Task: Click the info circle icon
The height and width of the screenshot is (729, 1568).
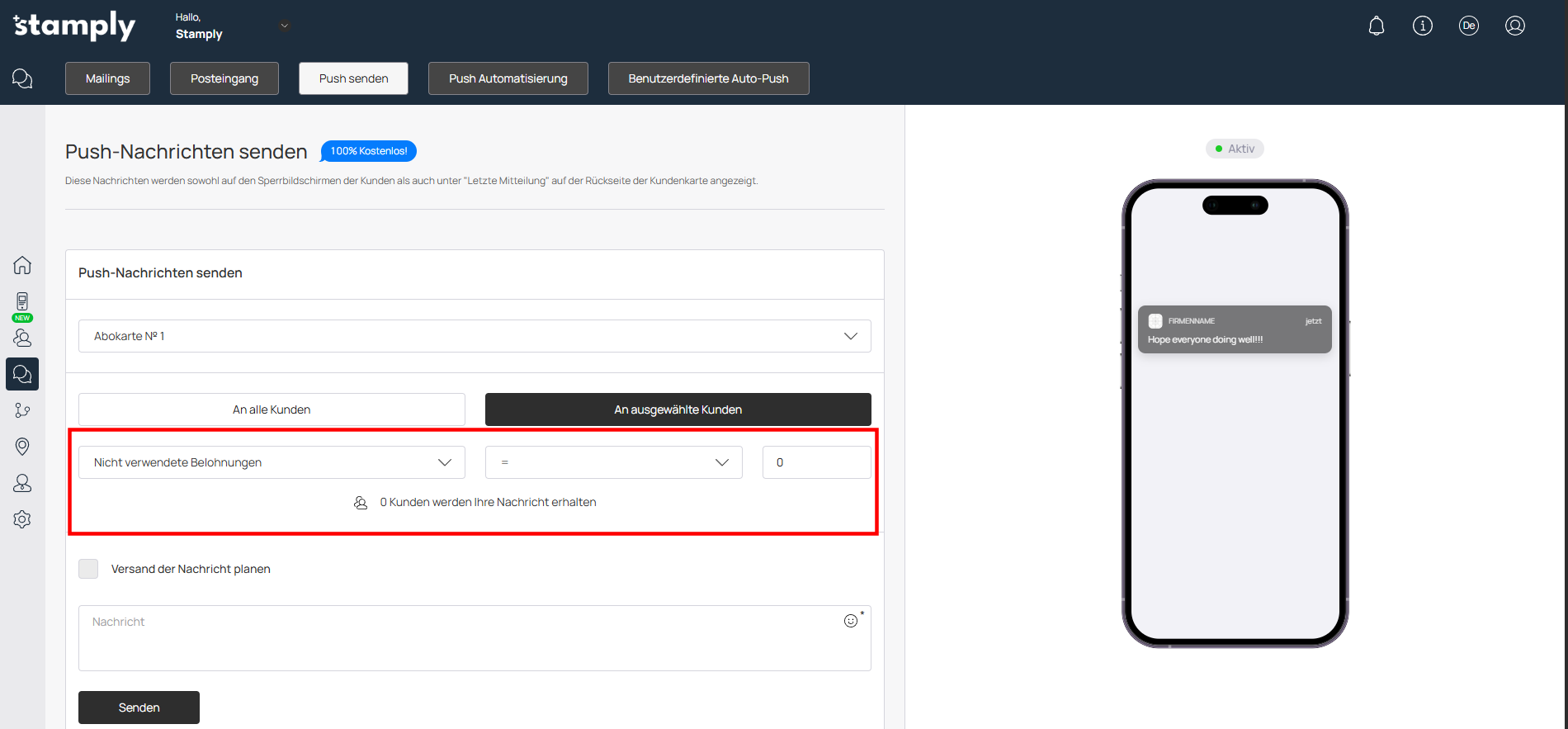Action: coord(1422,26)
